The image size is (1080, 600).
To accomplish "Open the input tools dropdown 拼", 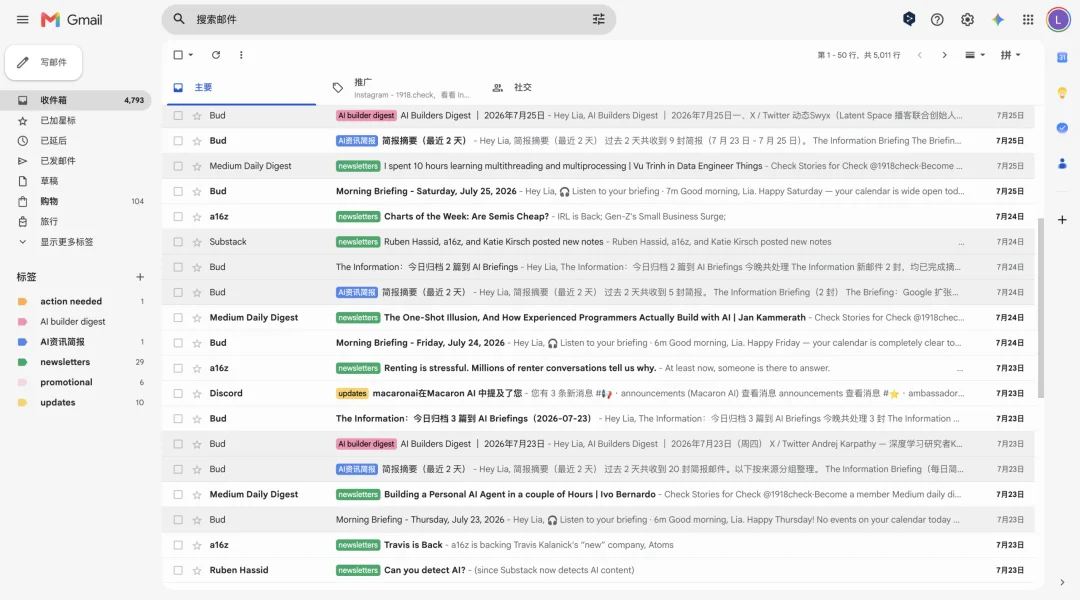I will [1010, 55].
